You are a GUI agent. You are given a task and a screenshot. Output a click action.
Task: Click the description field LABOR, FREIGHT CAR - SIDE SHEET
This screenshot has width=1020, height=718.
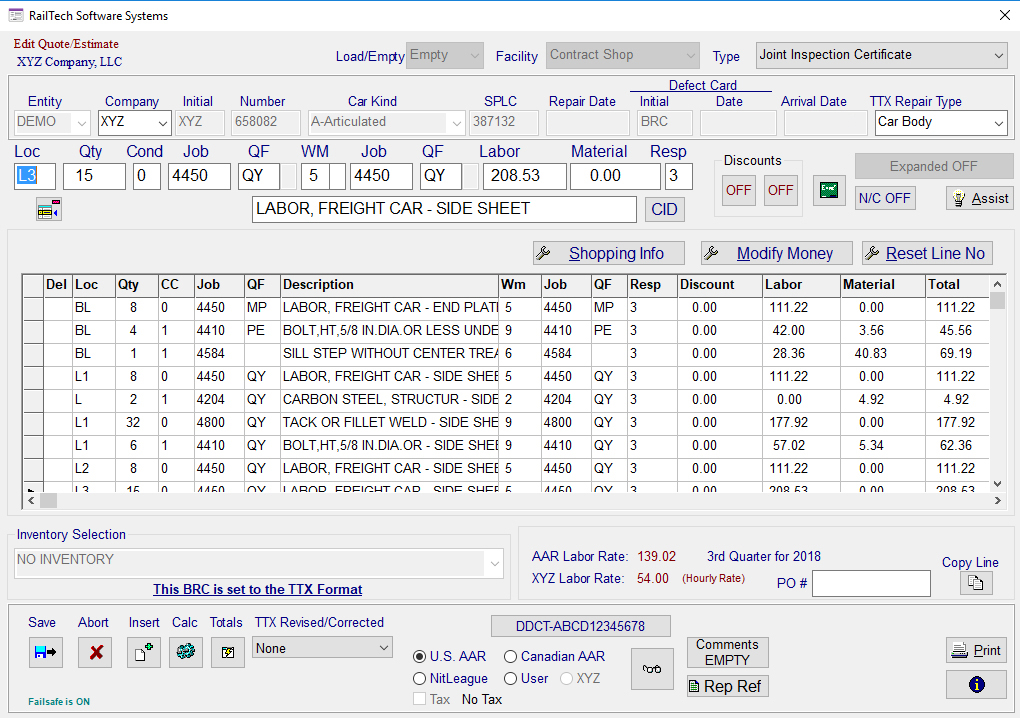pyautogui.click(x=444, y=209)
